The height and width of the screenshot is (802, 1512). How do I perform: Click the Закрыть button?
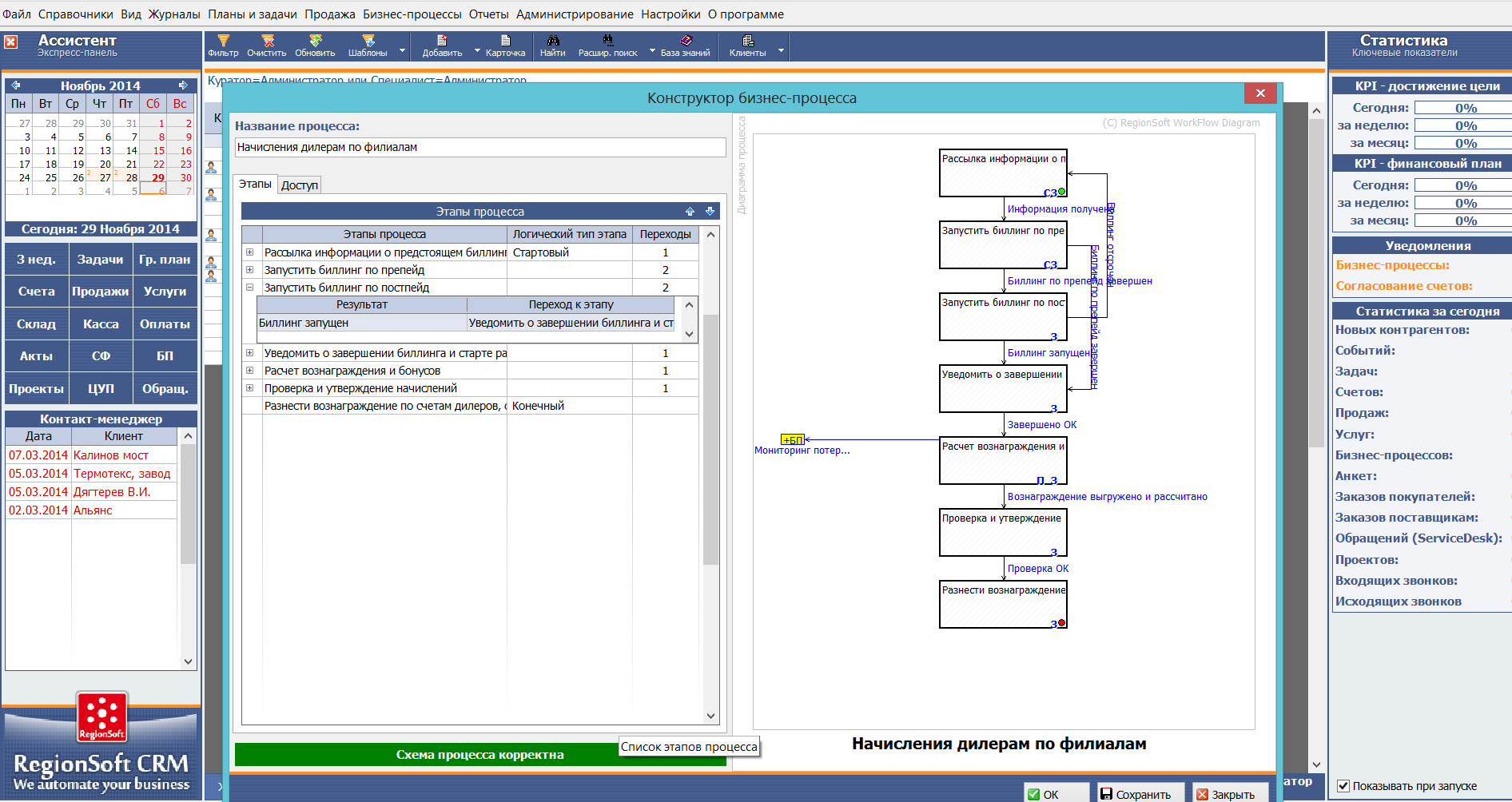1230,794
